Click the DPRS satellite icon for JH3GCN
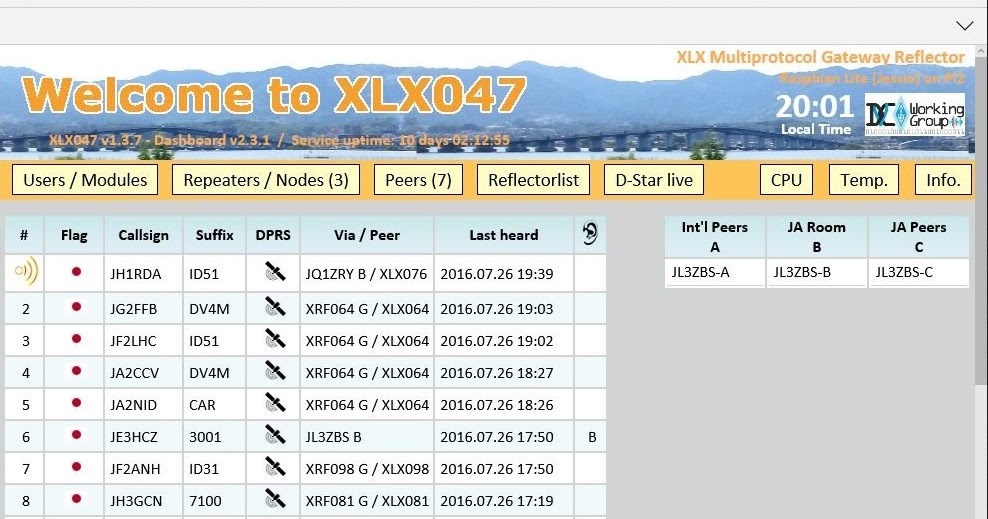Viewport: 988px width, 519px height. pyautogui.click(x=274, y=499)
